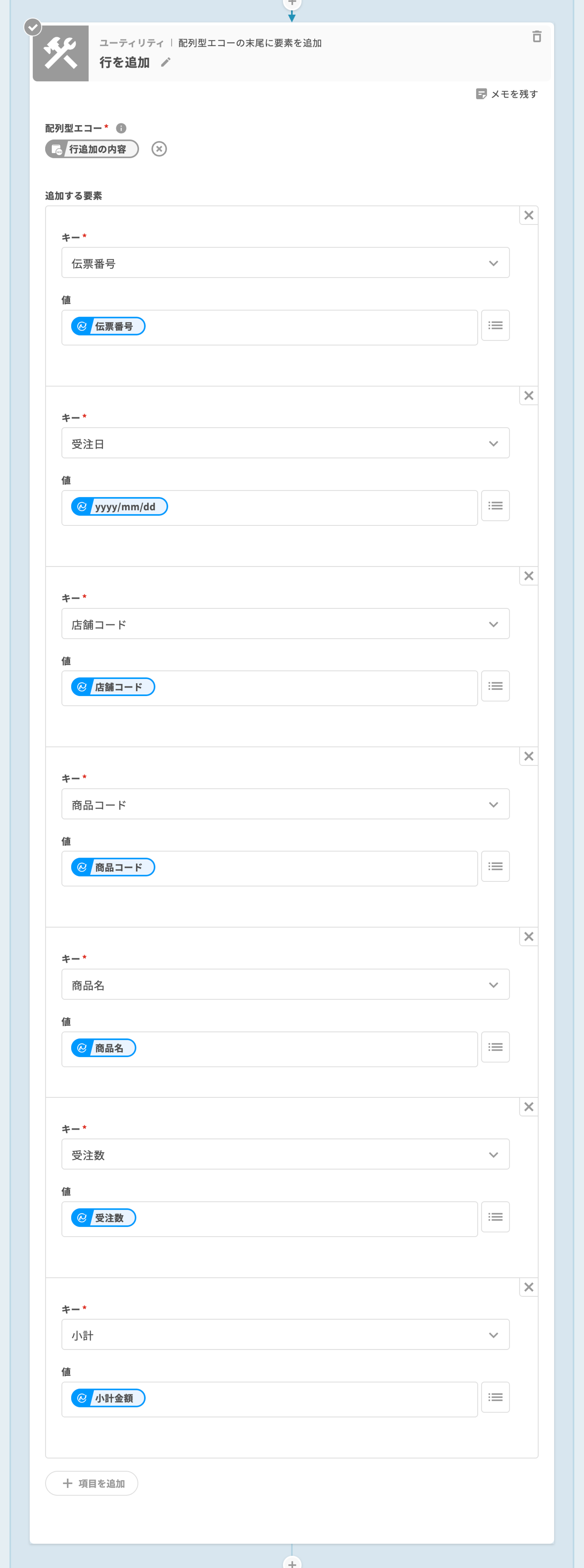Expand the 商品コード key dropdown

coord(285,804)
